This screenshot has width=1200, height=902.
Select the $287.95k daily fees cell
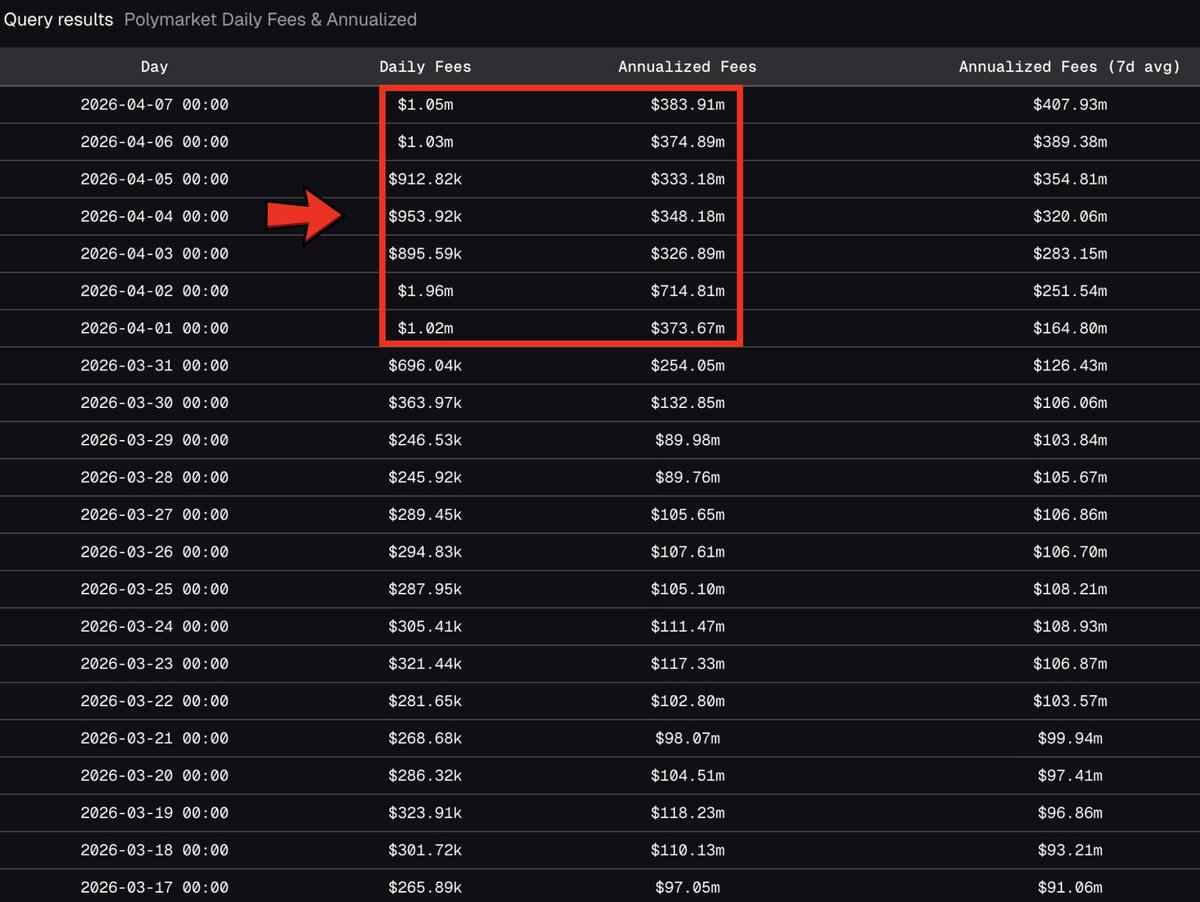pyautogui.click(x=425, y=590)
